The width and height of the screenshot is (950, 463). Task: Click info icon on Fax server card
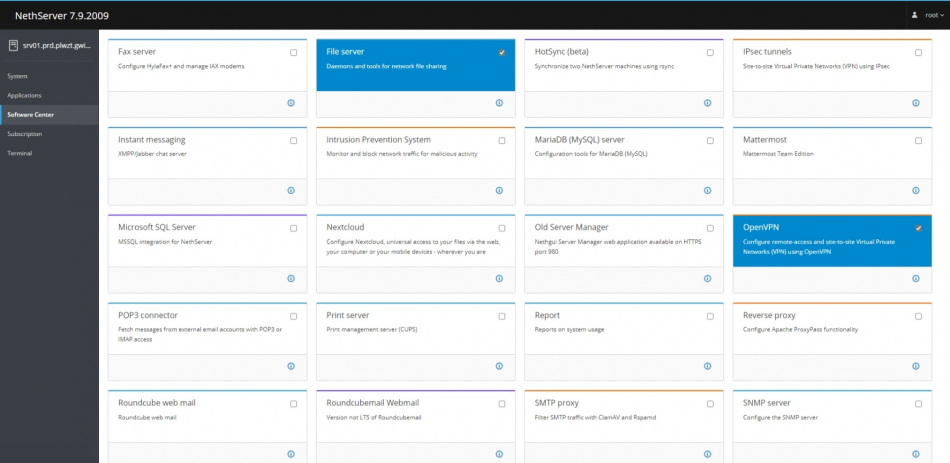pos(291,103)
